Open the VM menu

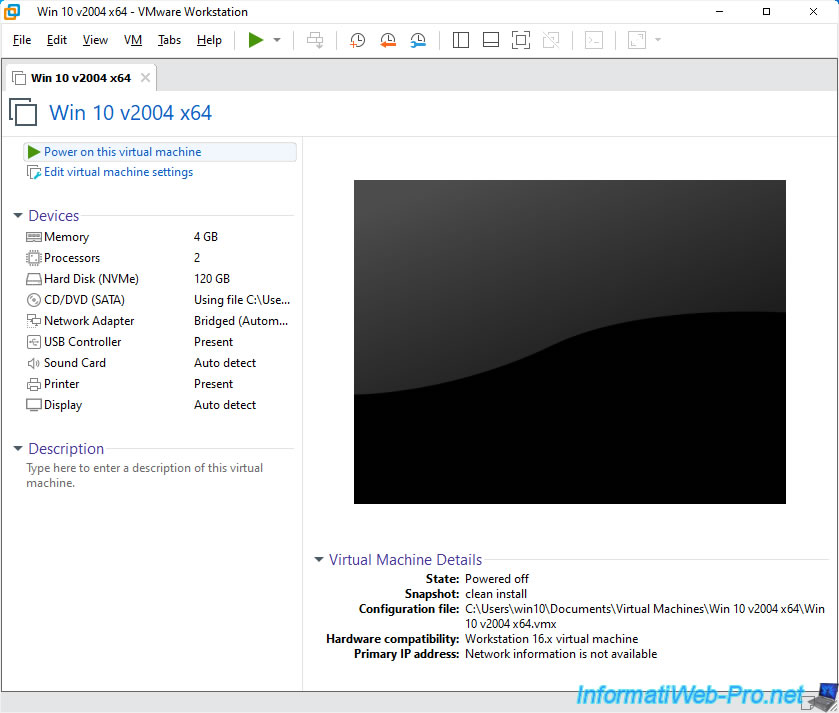[x=133, y=40]
